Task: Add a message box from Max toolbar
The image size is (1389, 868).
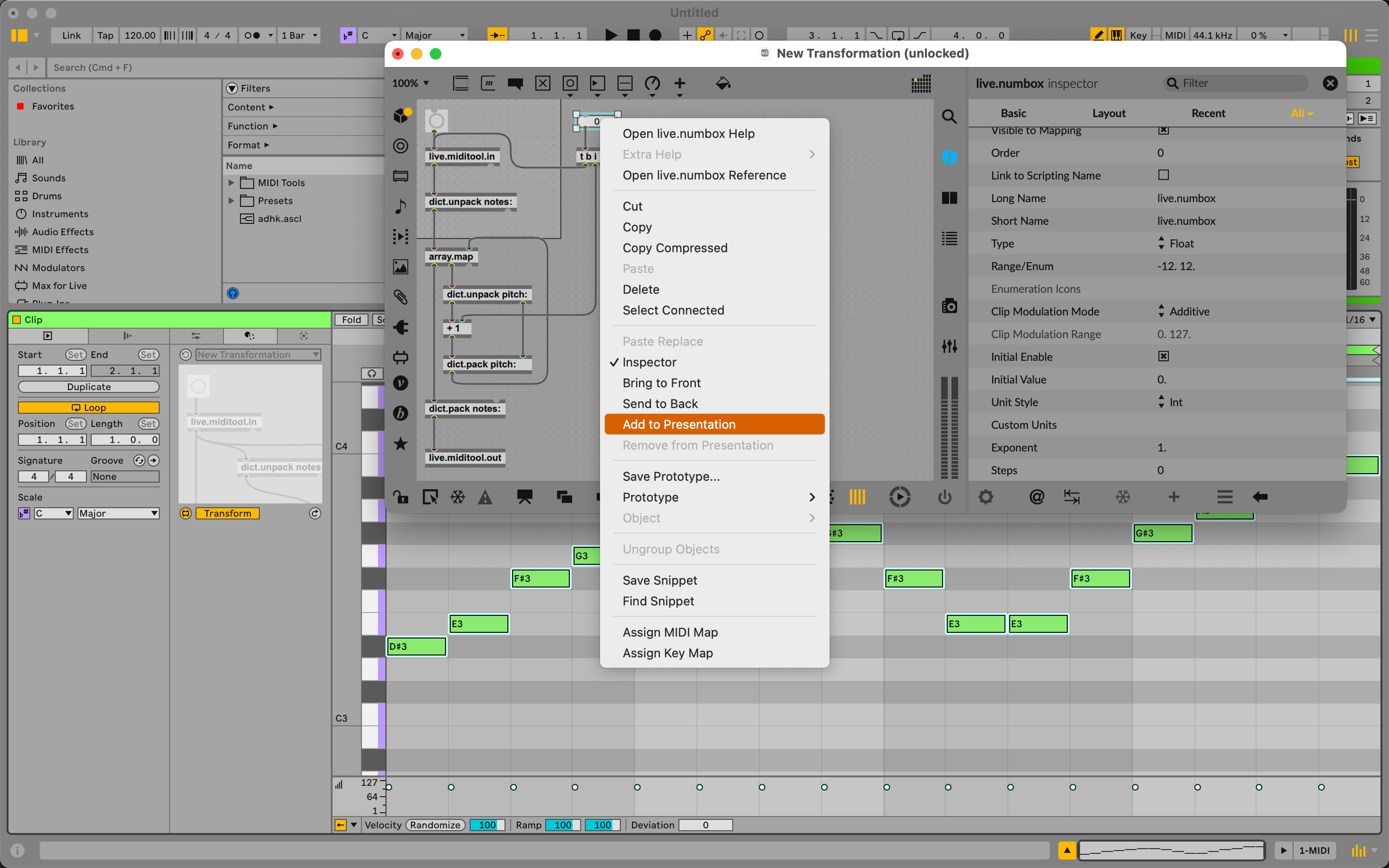Action: [488, 84]
